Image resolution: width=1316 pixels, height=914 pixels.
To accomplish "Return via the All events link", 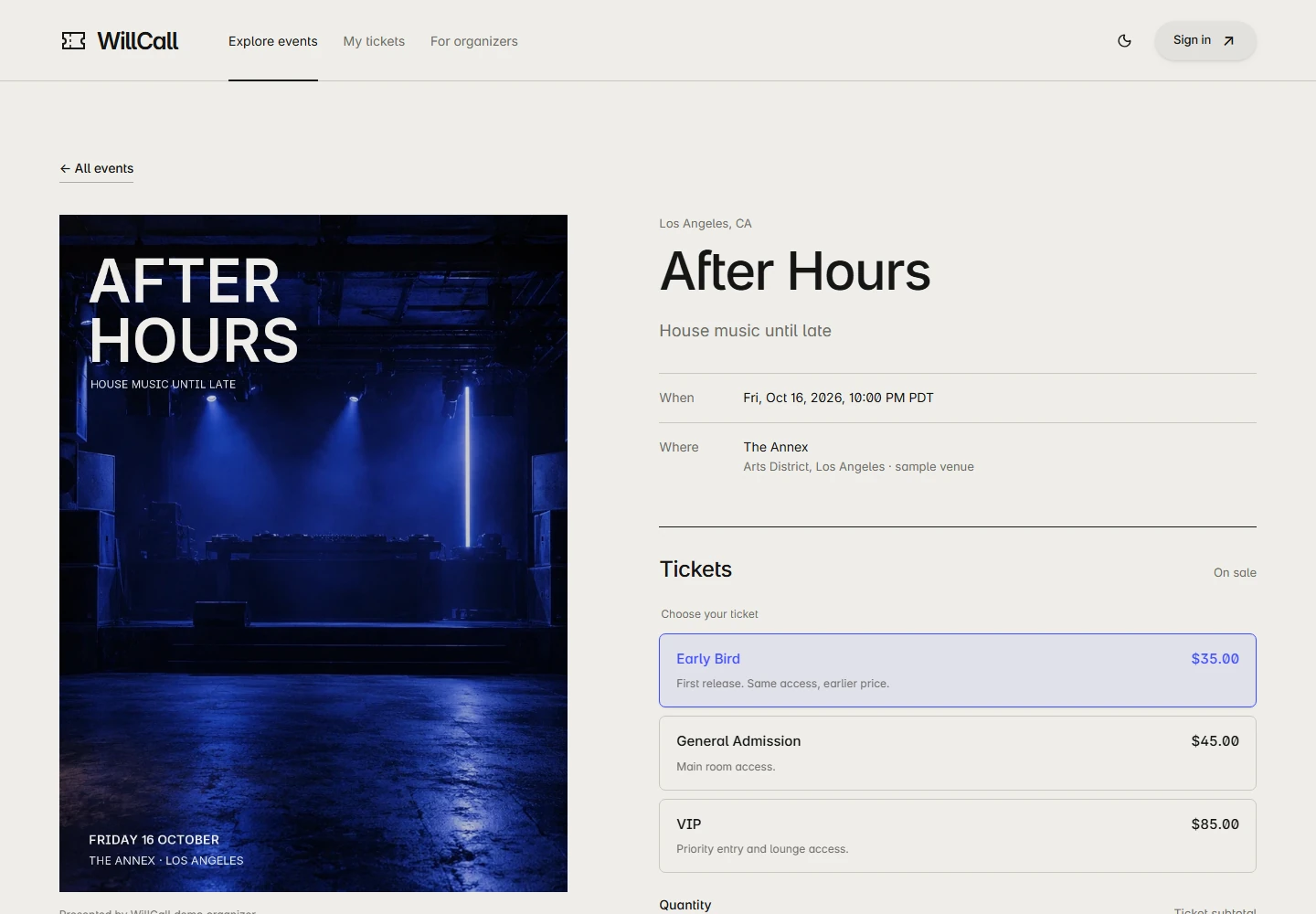I will coord(97,168).
